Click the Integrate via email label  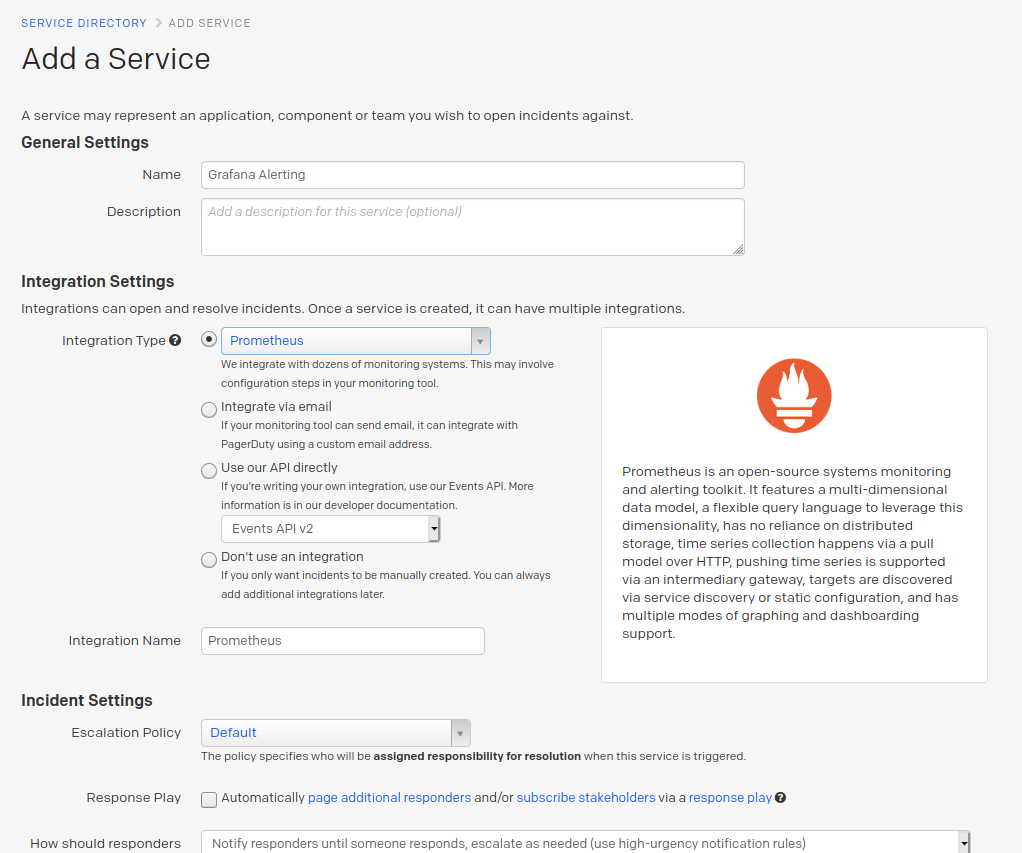(x=276, y=407)
